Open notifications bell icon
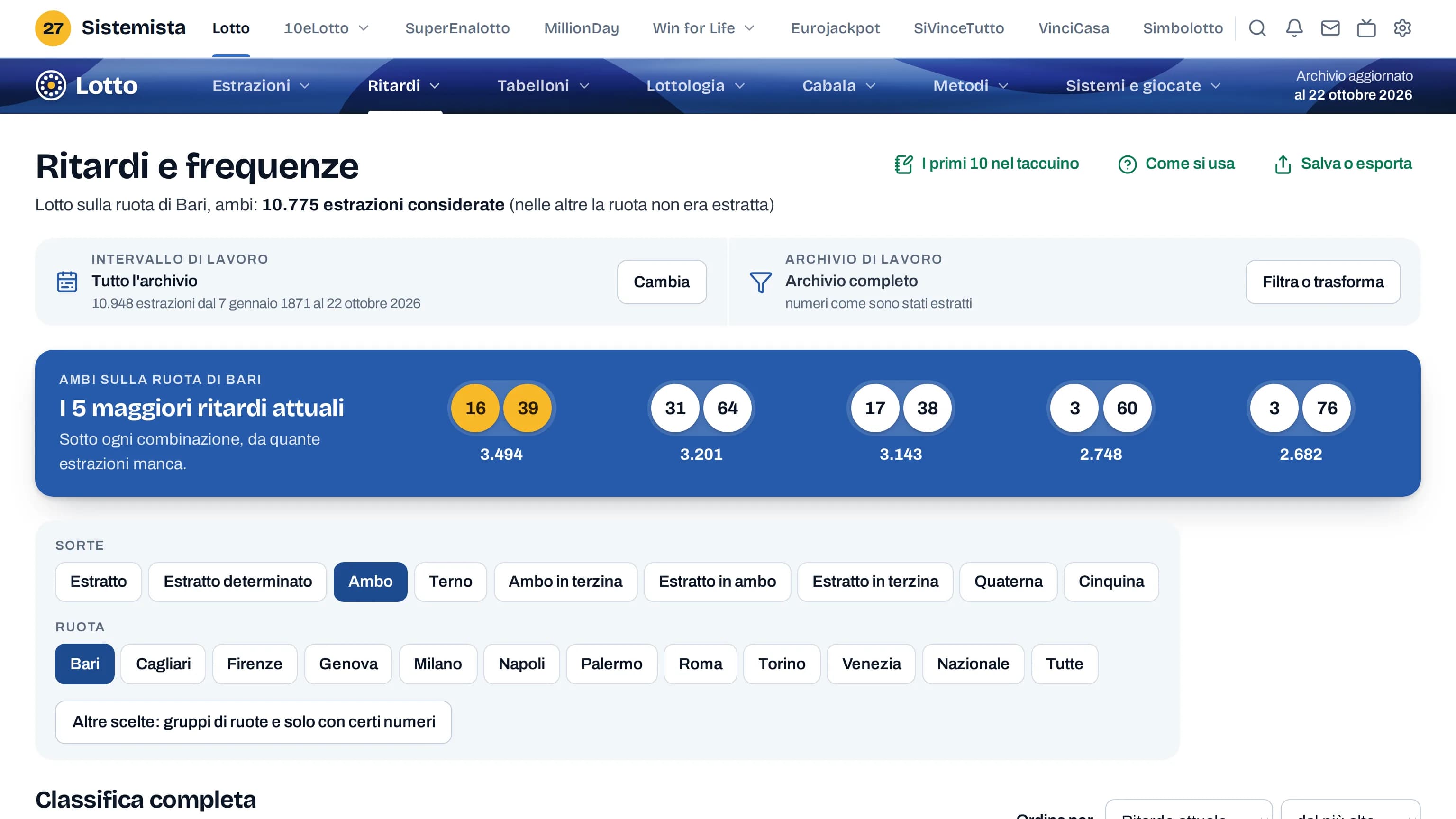Screen dimensions: 1456x819 1294,28
